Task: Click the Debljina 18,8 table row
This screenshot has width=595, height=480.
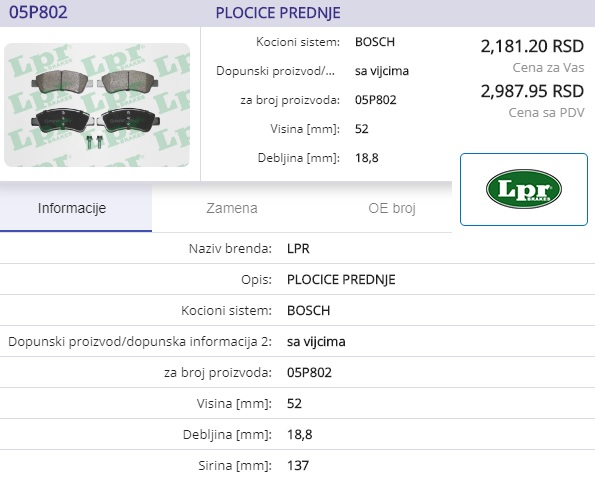Action: tap(298, 434)
